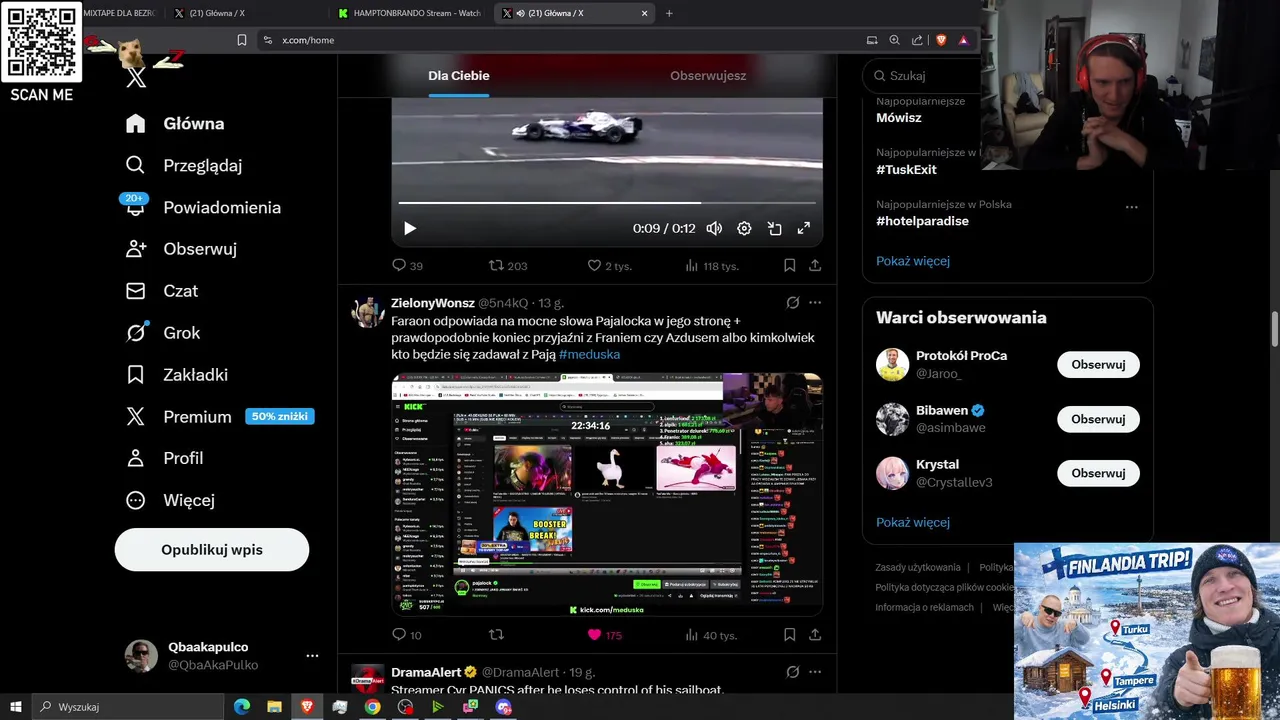Switch to the Dla Ciebie tab

pyautogui.click(x=459, y=75)
